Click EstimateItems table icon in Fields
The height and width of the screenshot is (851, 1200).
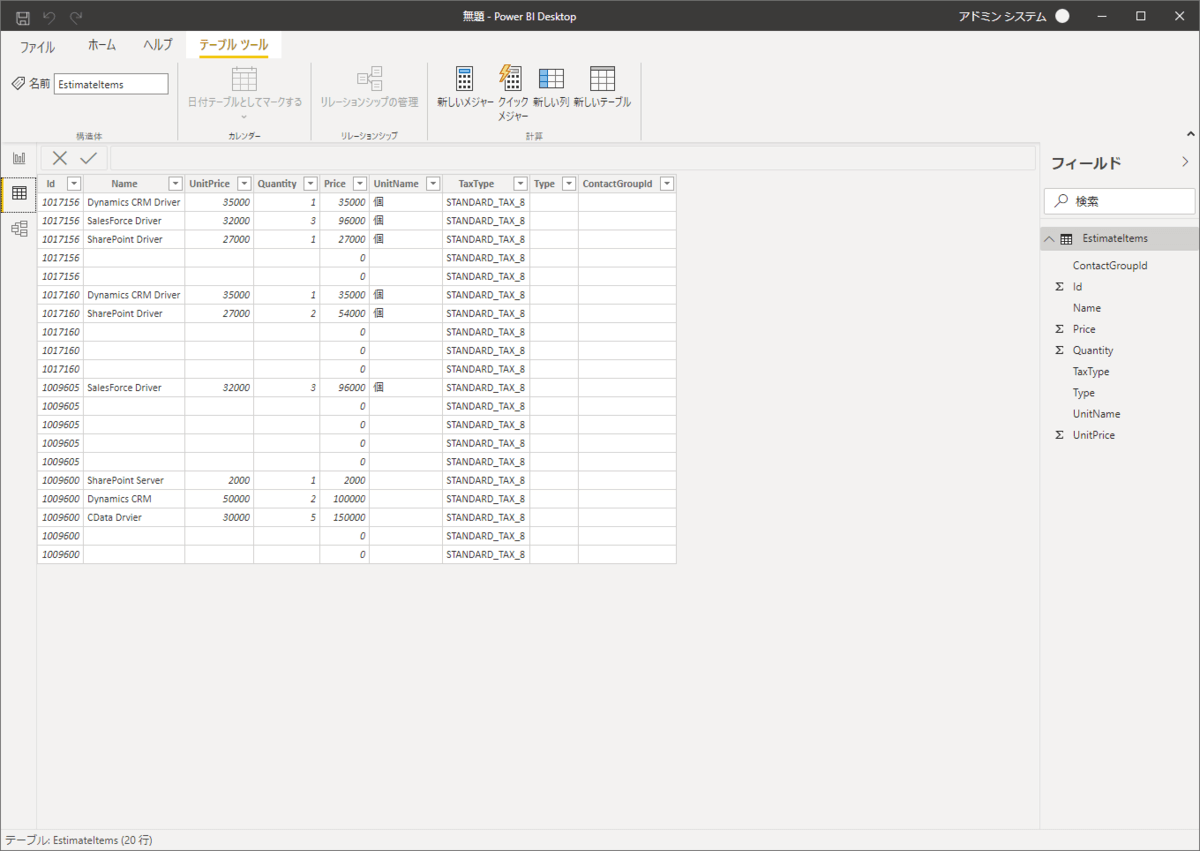tap(1066, 239)
